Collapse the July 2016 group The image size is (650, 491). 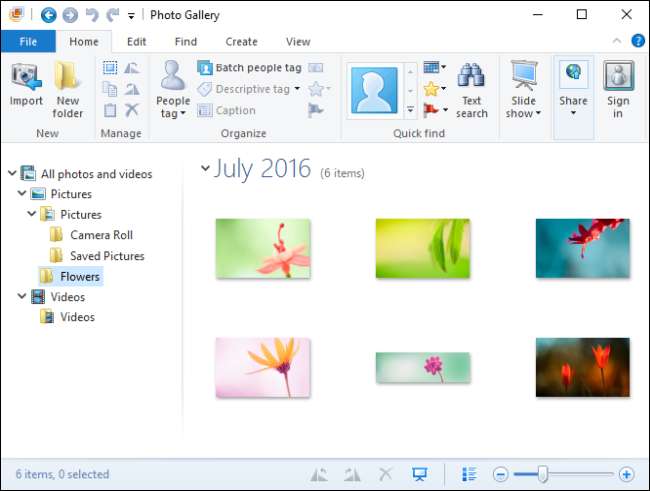[x=205, y=169]
